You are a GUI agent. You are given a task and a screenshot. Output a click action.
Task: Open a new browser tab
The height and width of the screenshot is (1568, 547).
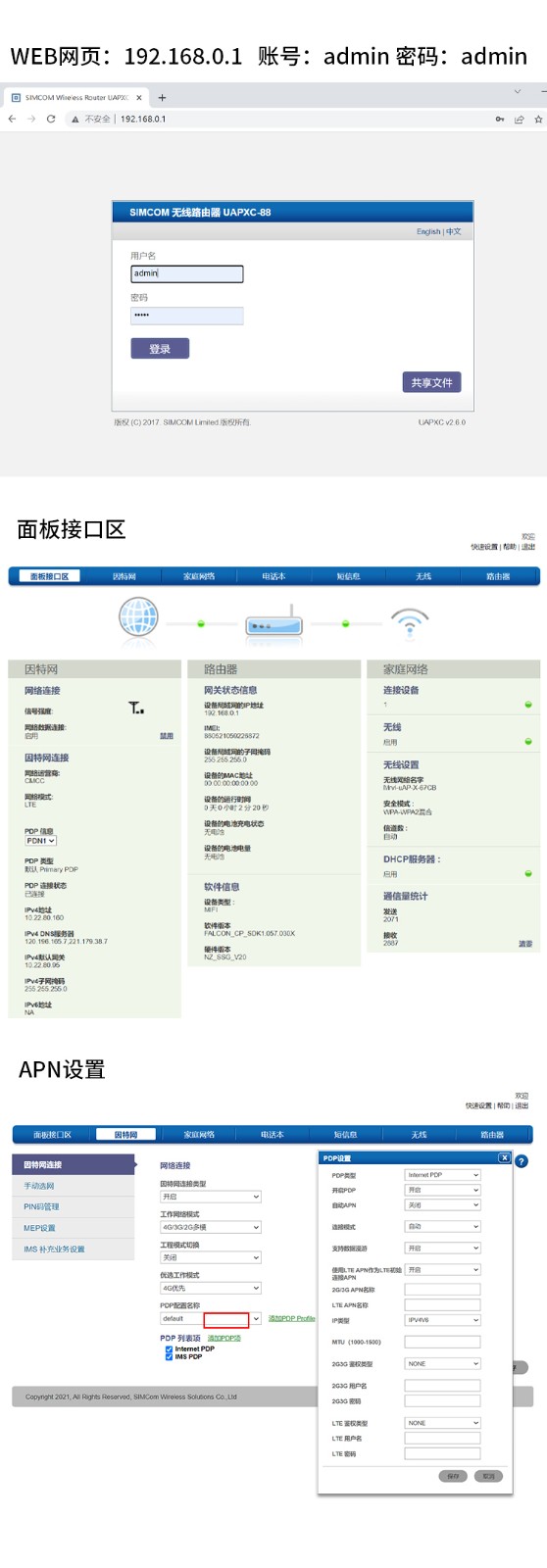[x=163, y=98]
